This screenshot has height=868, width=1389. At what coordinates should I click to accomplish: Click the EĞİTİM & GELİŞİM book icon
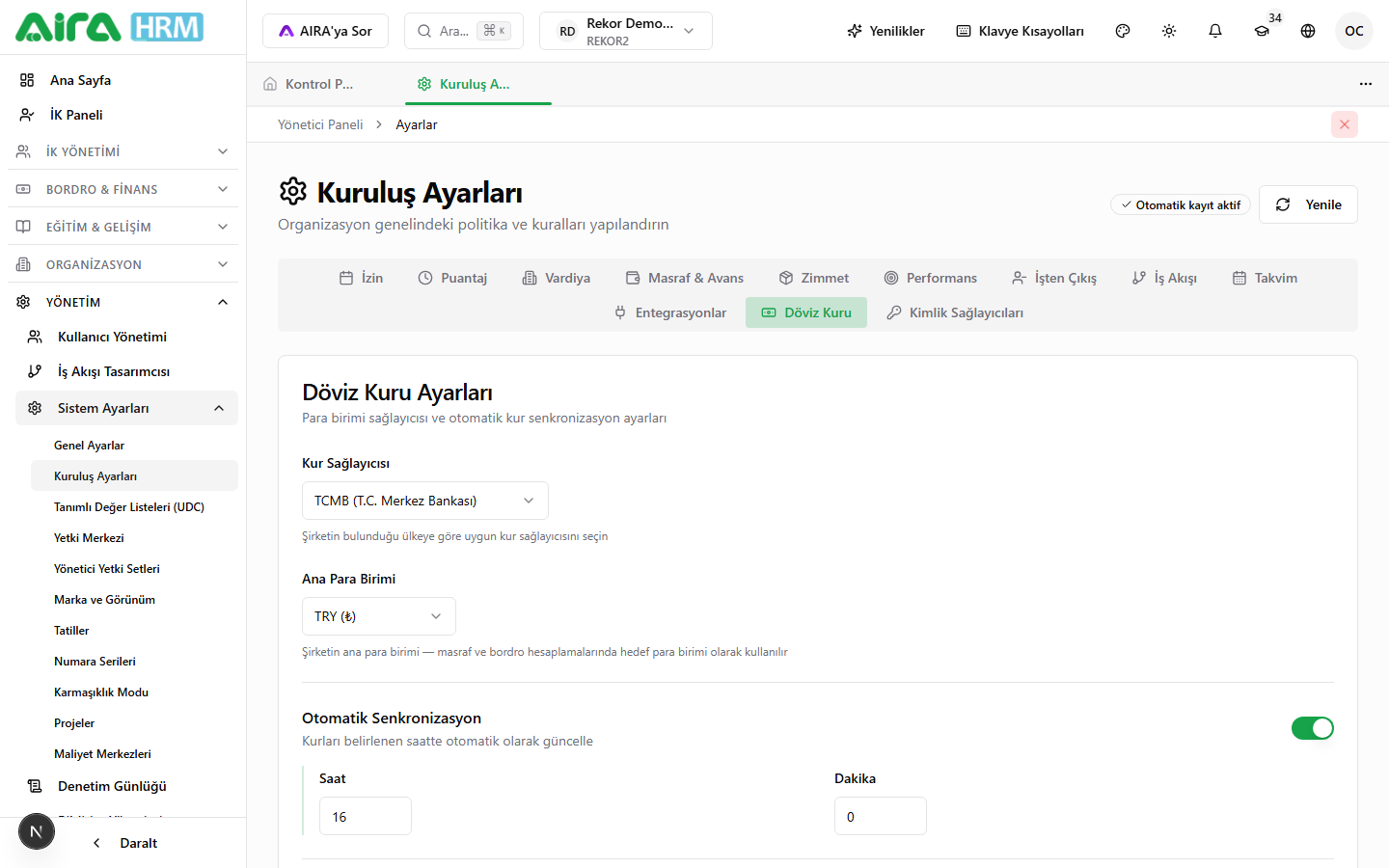point(23,227)
